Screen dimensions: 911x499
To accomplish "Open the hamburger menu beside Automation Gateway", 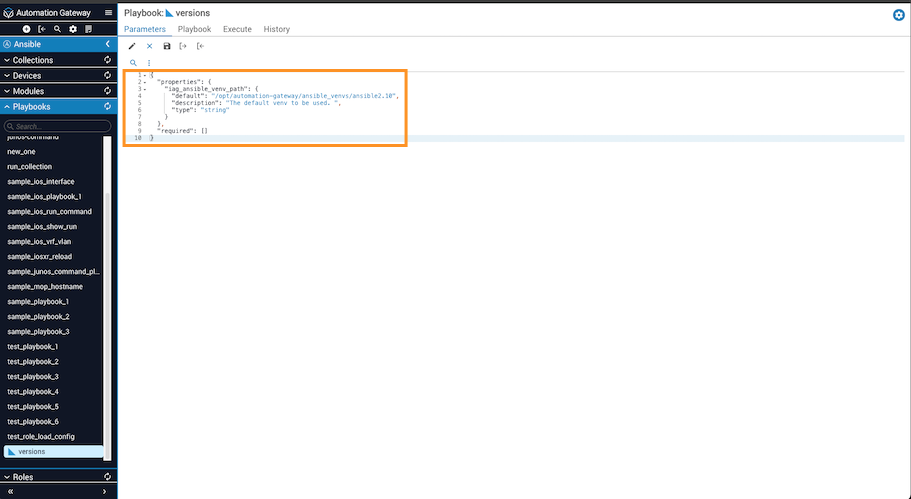I will coord(108,13).
